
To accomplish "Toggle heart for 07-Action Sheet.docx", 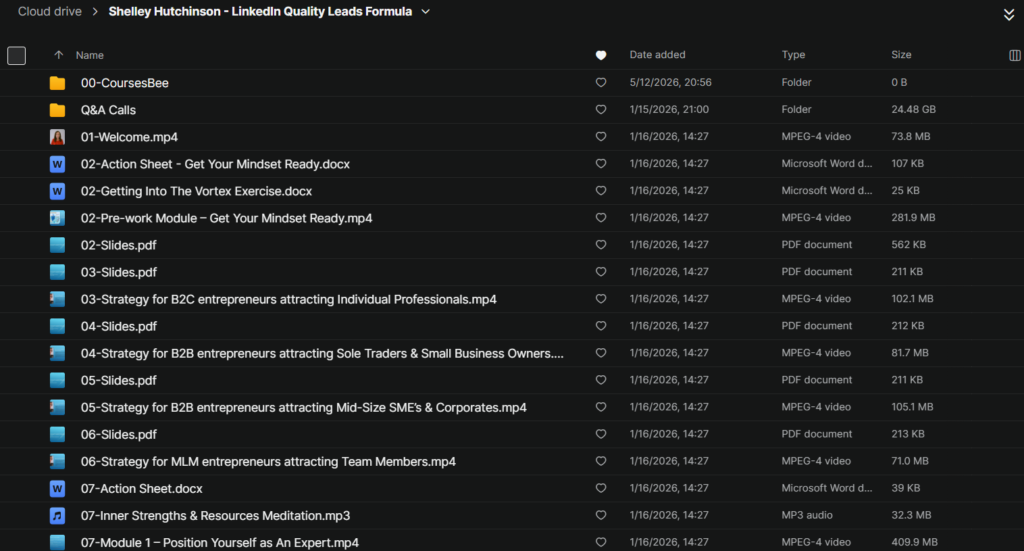I will point(601,488).
